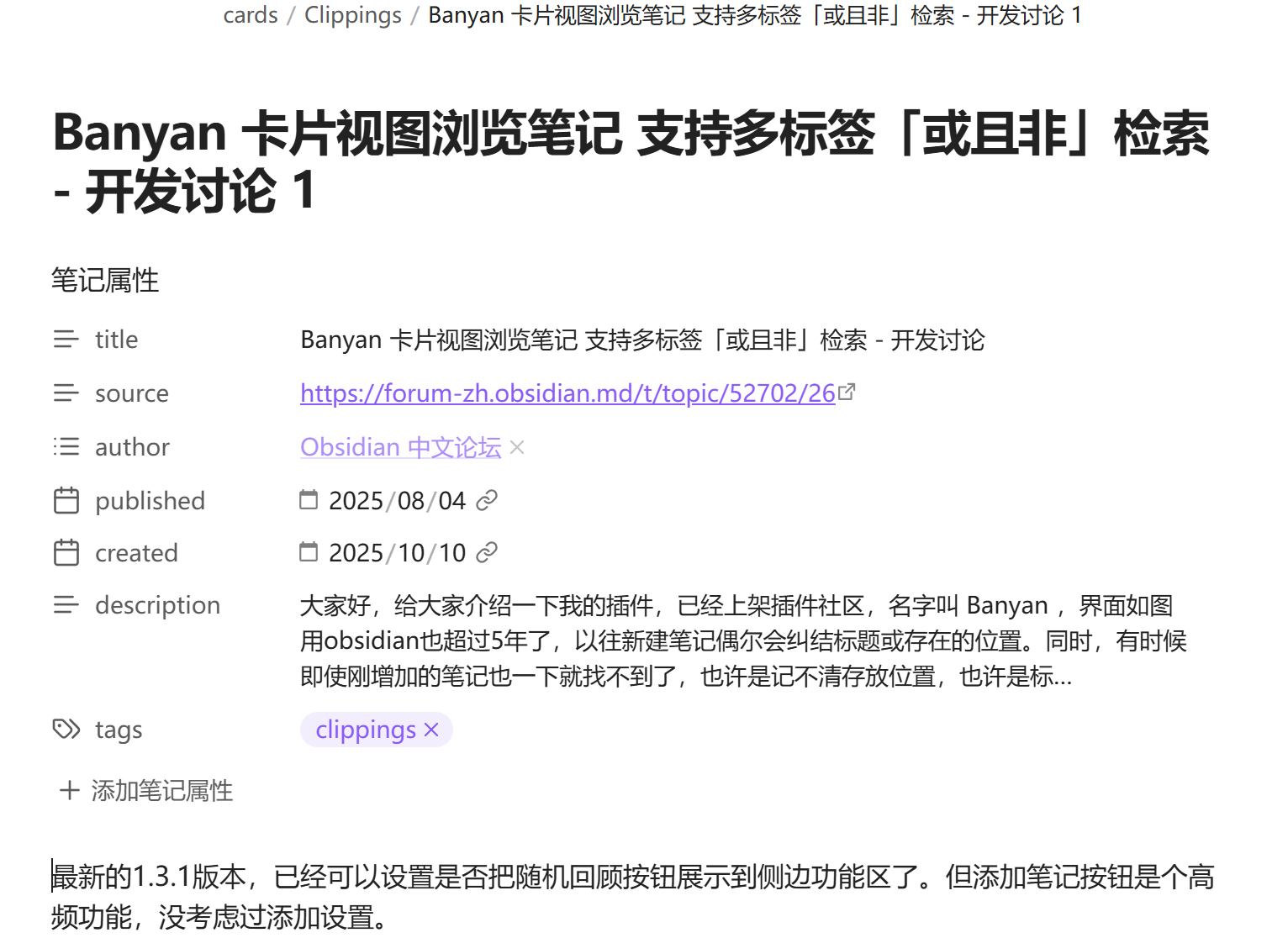Click the description property type icon
The width and height of the screenshot is (1288, 938).
(x=66, y=605)
